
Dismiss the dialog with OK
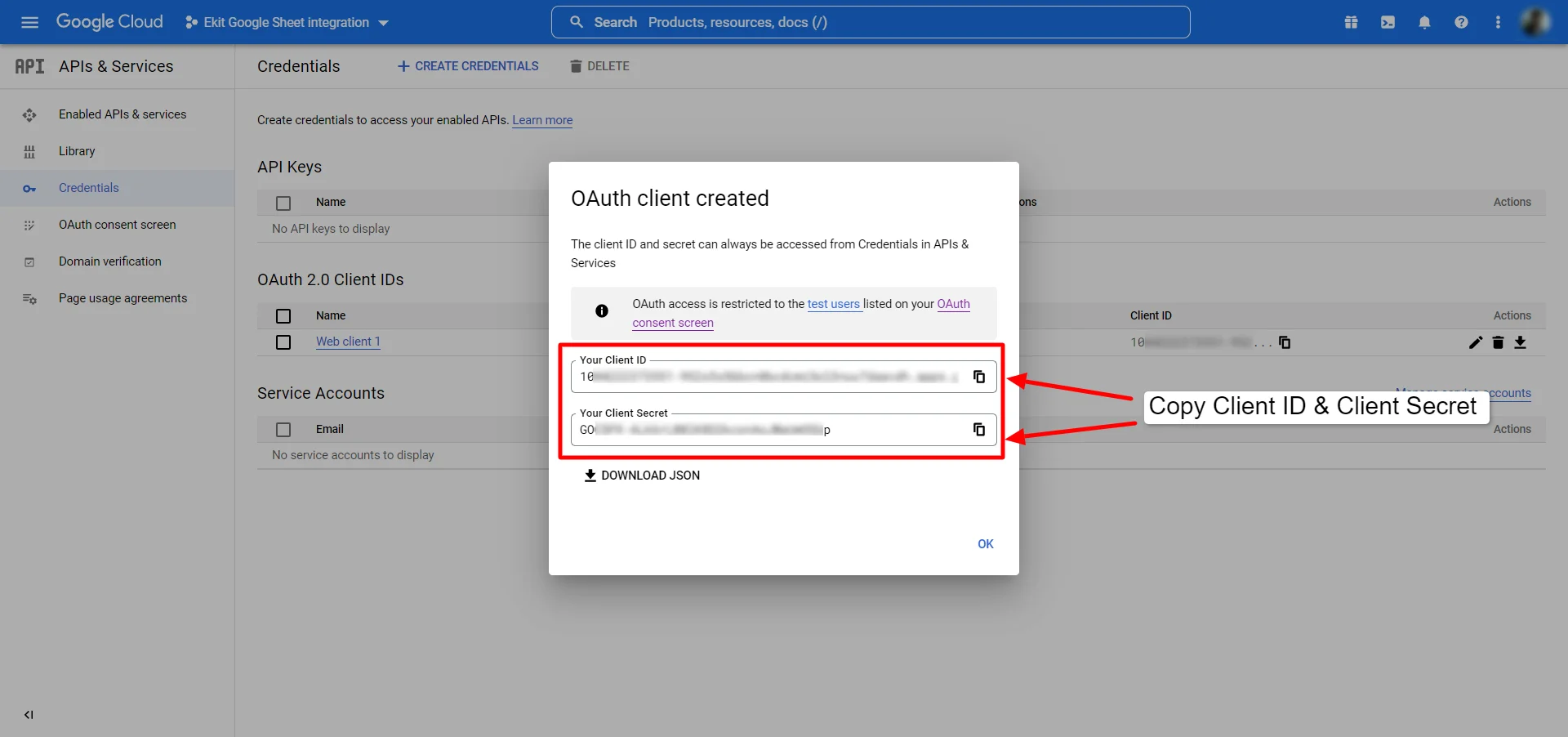986,543
